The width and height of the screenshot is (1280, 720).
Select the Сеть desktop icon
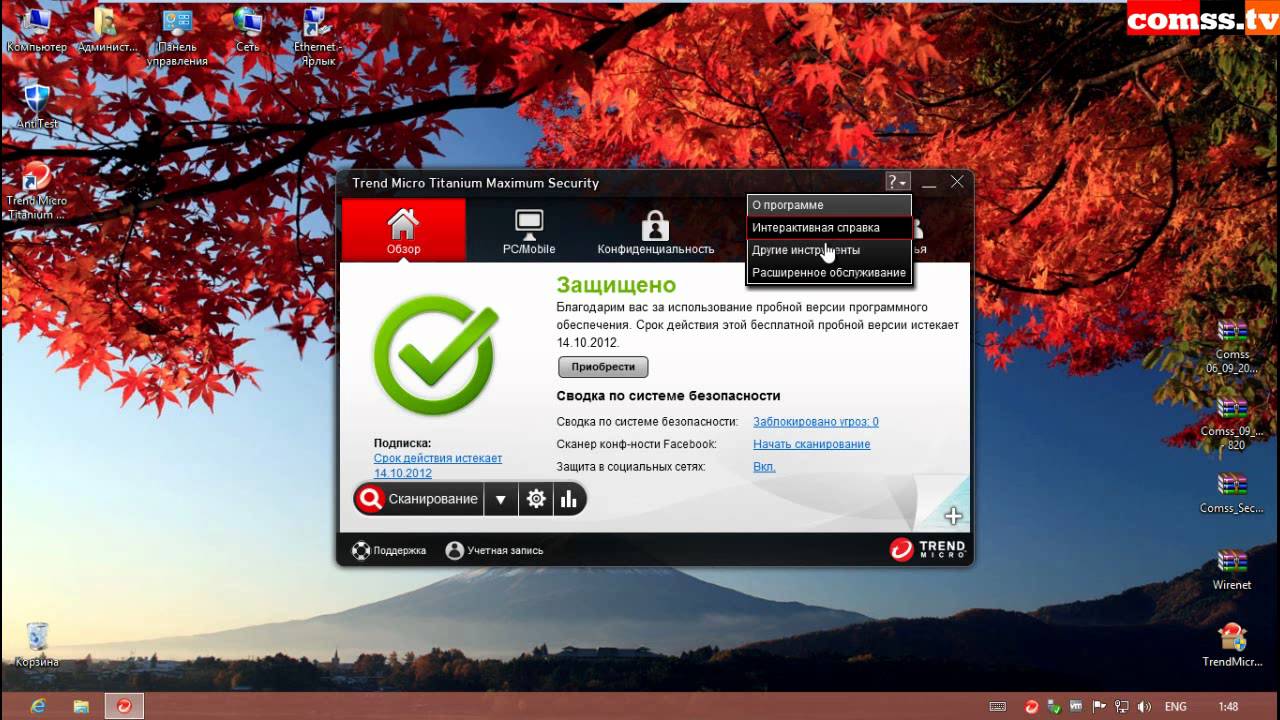click(x=247, y=31)
